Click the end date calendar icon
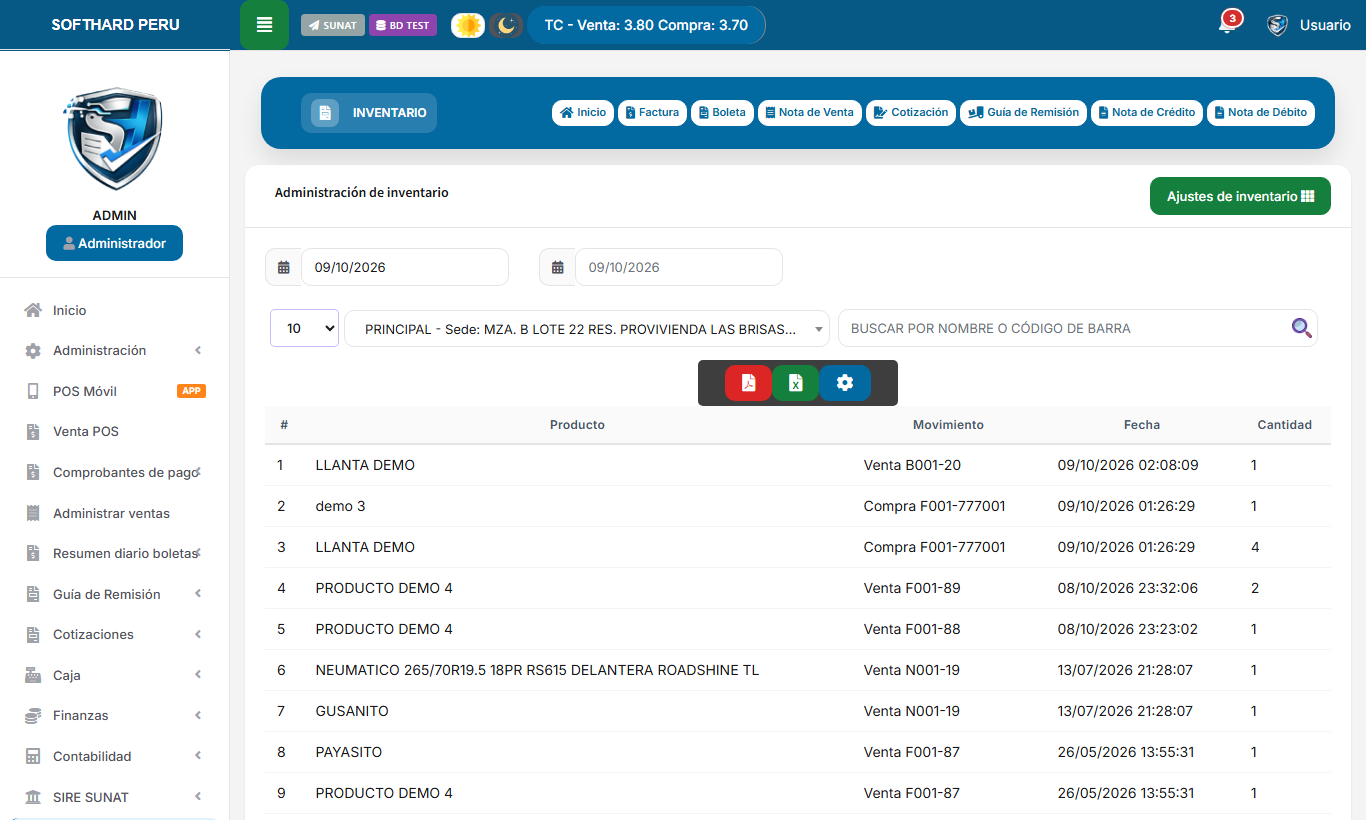Viewport: 1366px width, 820px height. tap(557, 267)
